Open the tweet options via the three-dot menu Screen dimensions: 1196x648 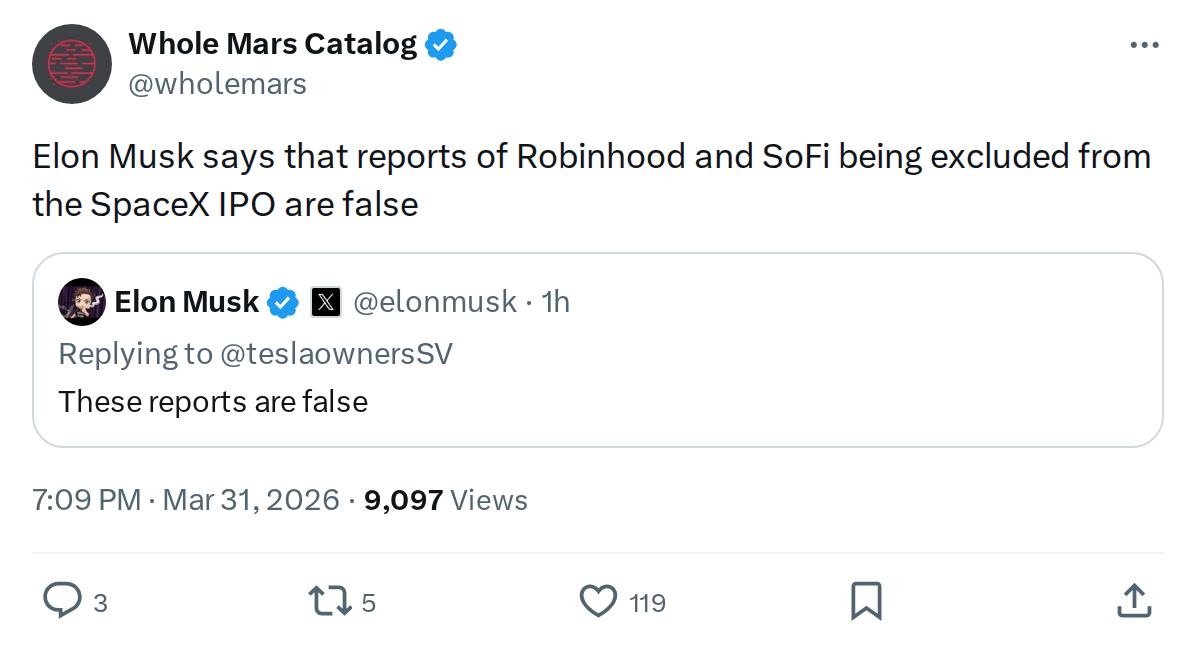tap(1144, 44)
